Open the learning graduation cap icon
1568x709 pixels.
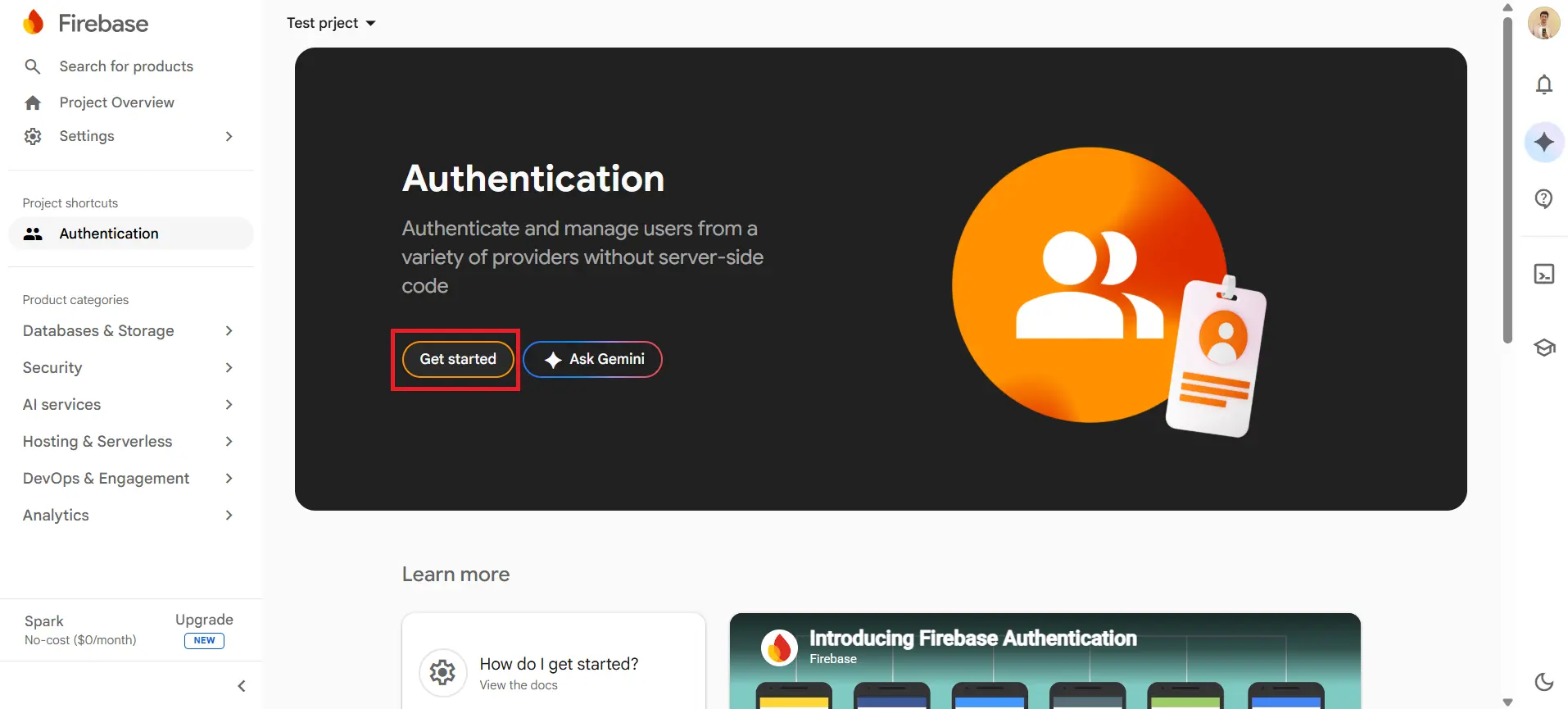coord(1544,348)
